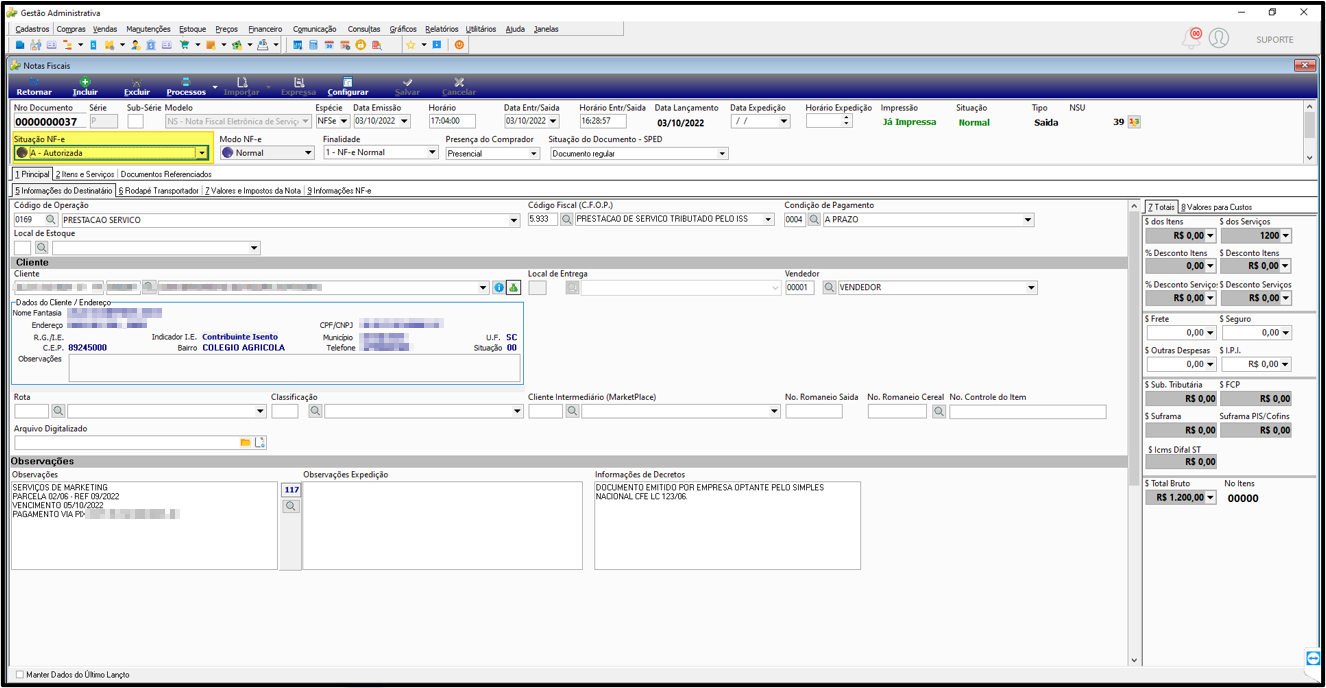
Task: Switch to the 8 Valores para Custos tab
Action: [1216, 207]
